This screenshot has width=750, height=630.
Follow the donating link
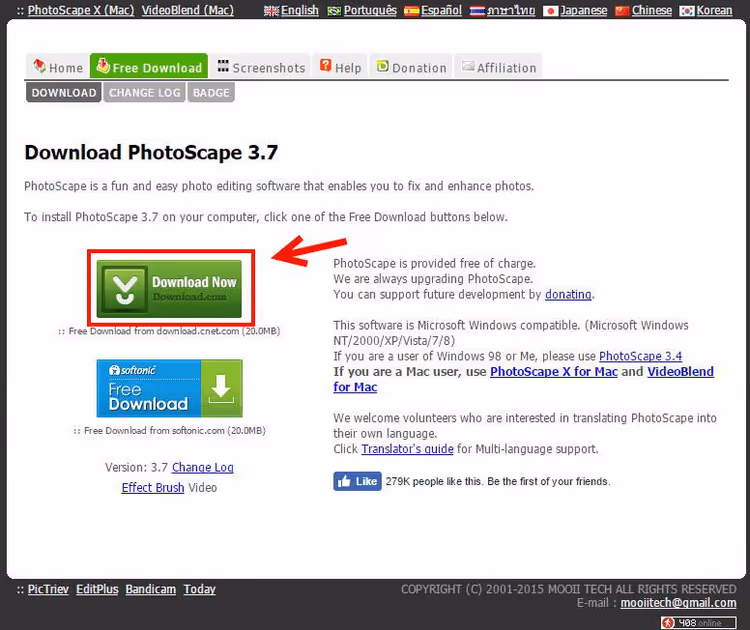568,294
